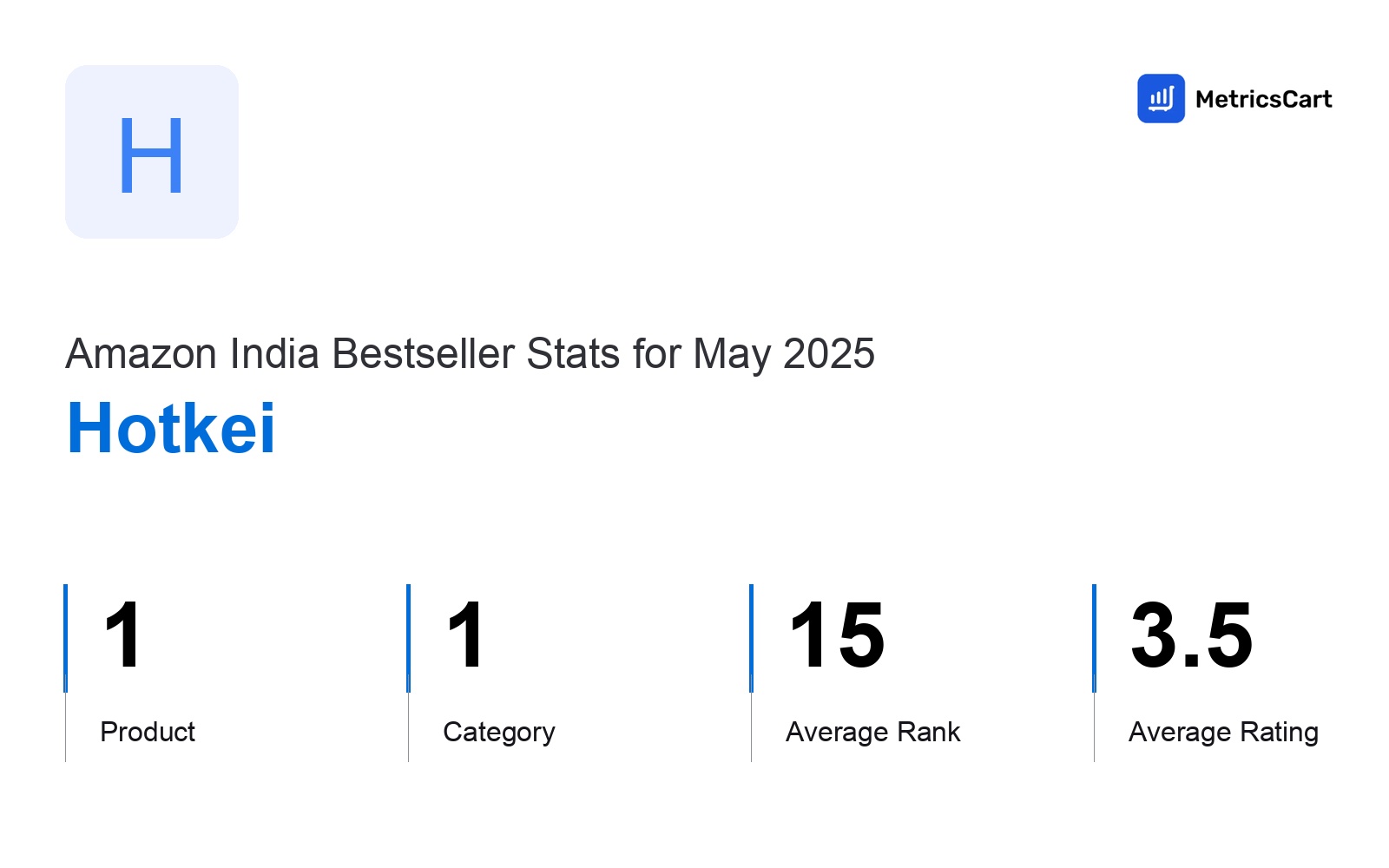Select the Product label
The height and width of the screenshot is (868, 1389).
click(x=148, y=732)
